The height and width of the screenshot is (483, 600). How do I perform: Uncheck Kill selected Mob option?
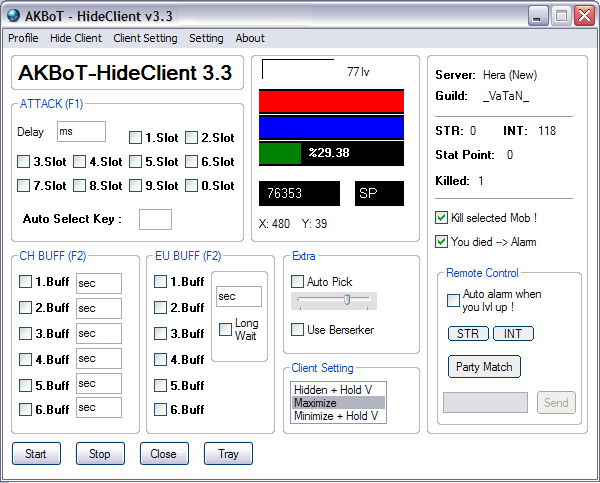tap(442, 218)
